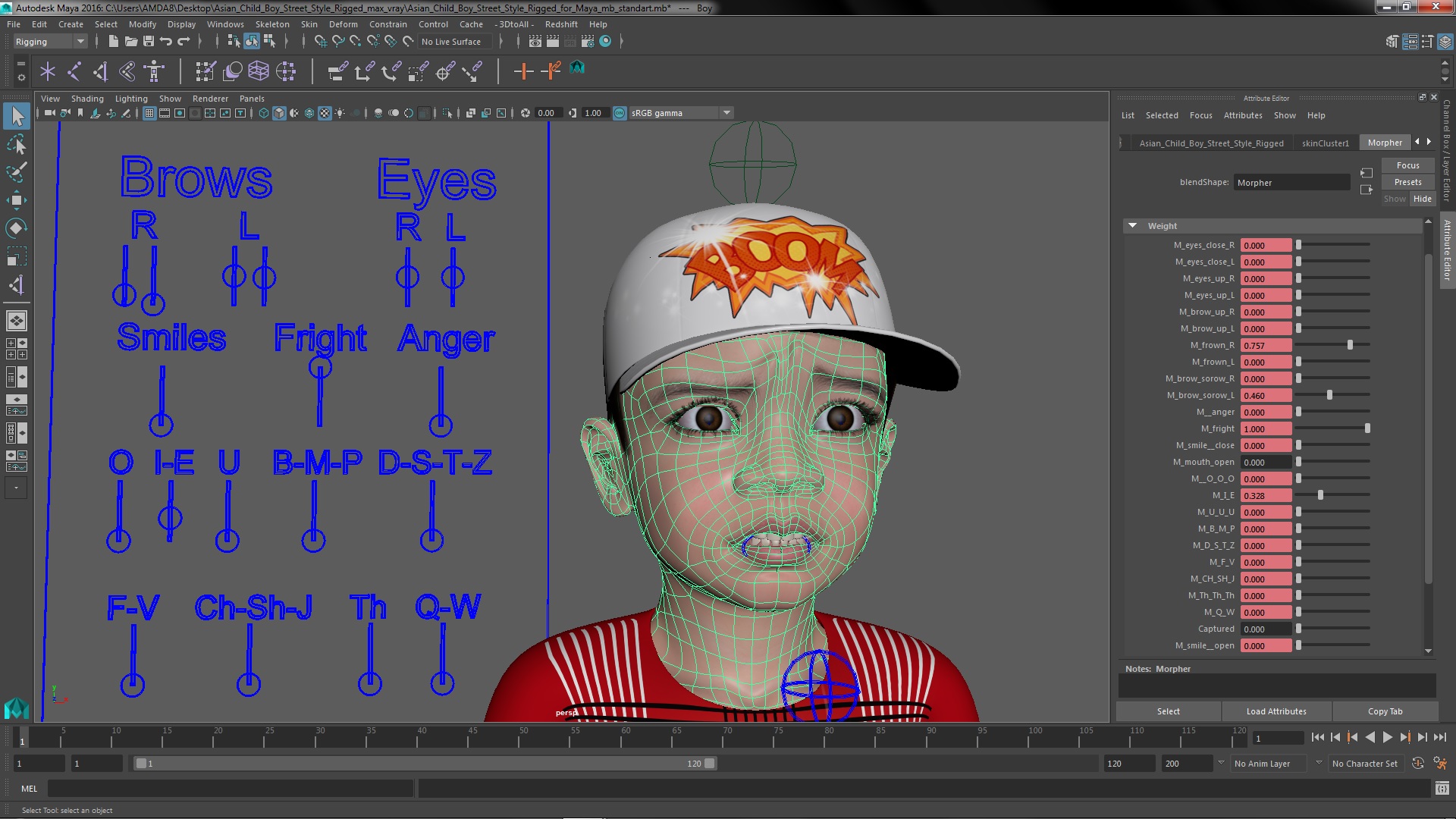Snap to grids magnet icon
The height and width of the screenshot is (819, 1456).
point(321,41)
